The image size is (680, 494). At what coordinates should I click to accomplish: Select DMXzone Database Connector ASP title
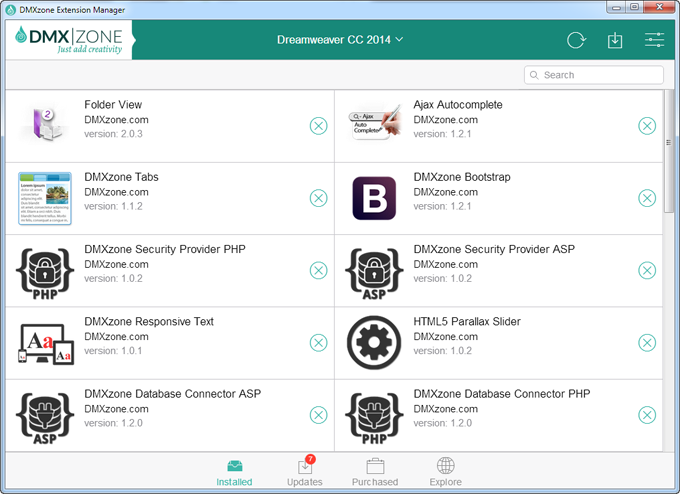pos(173,394)
